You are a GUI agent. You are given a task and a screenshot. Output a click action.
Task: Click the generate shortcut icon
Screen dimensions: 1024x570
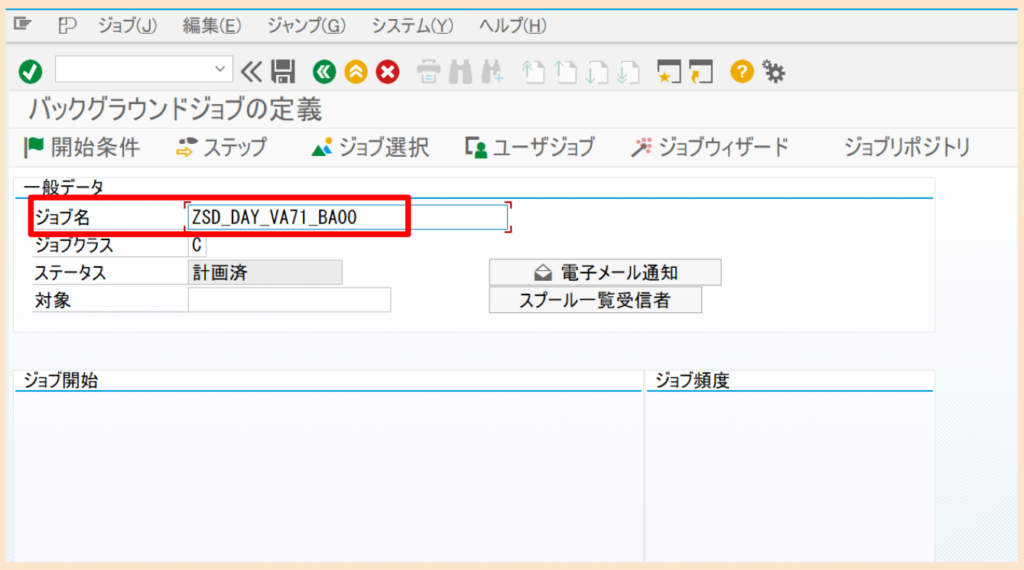701,72
